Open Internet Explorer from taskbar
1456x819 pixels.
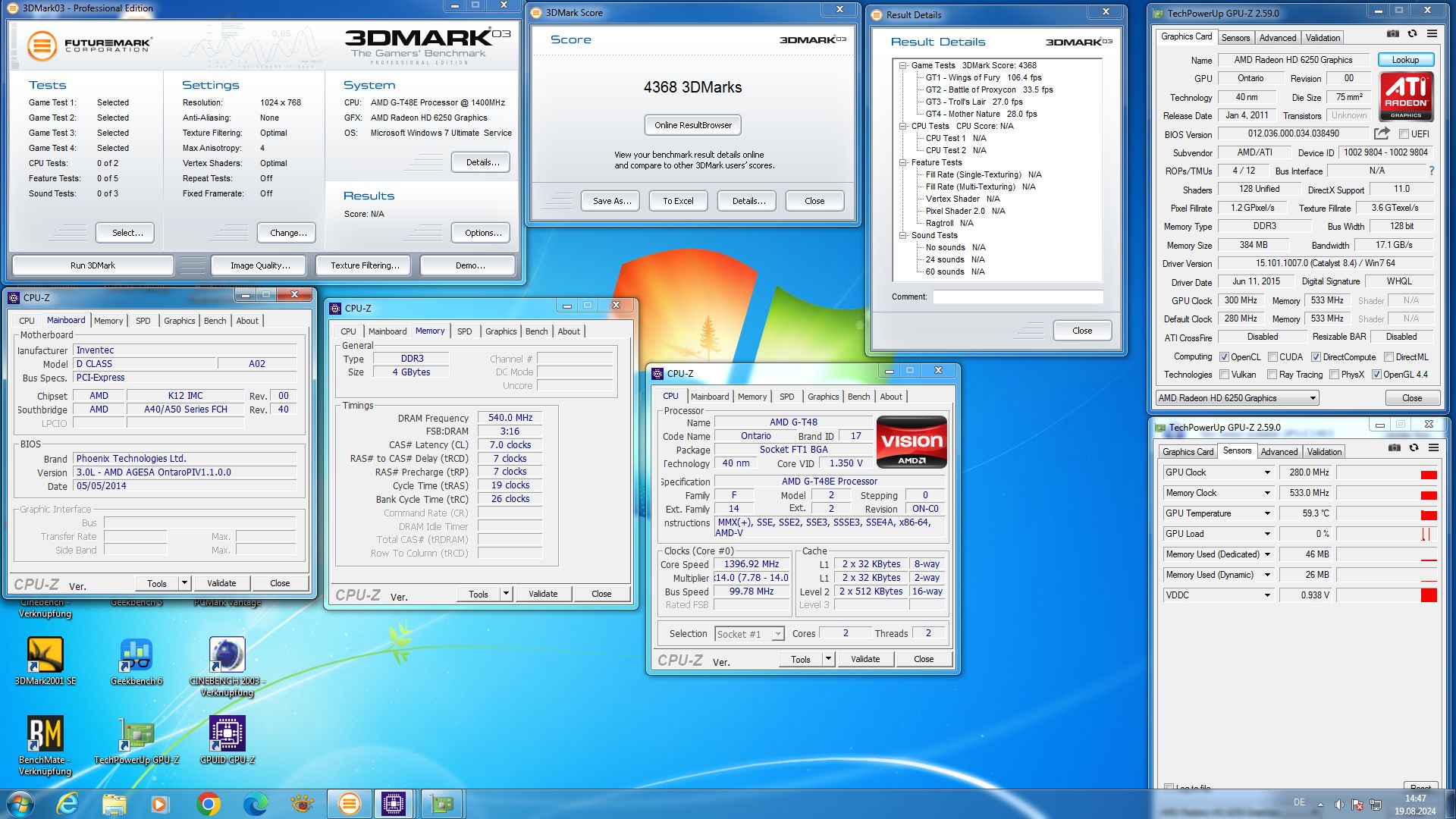tap(68, 804)
